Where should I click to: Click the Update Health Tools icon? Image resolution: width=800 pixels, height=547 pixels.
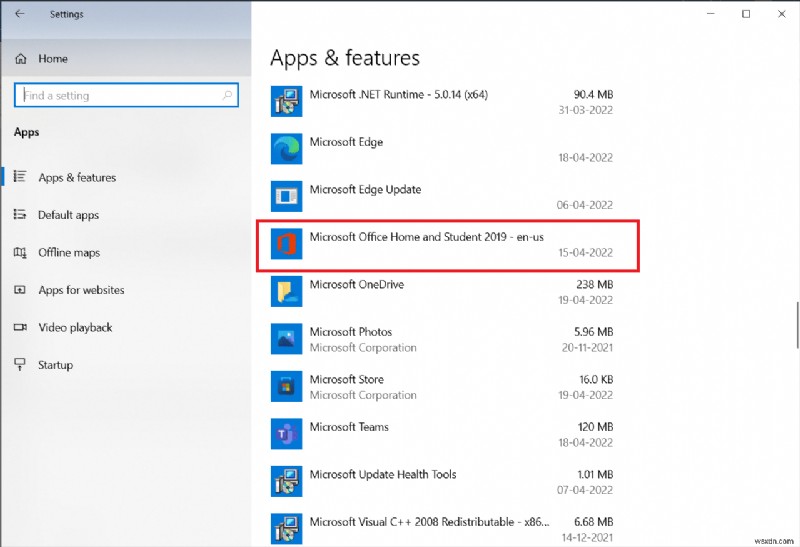286,481
